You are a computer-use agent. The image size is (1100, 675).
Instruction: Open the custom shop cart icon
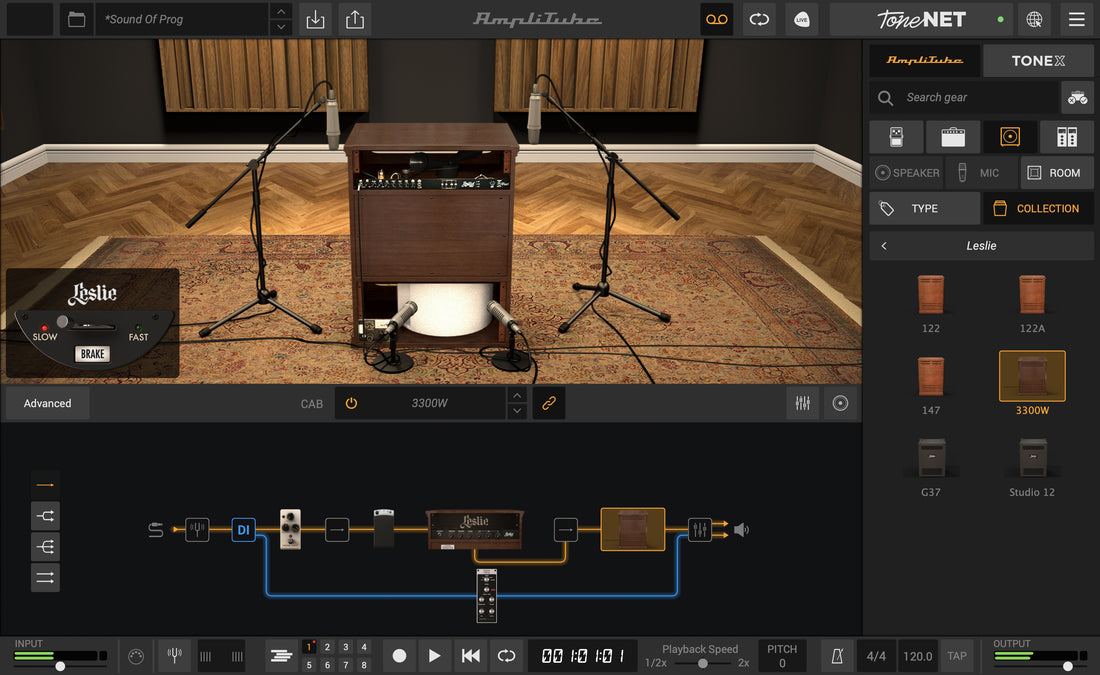pos(1078,98)
